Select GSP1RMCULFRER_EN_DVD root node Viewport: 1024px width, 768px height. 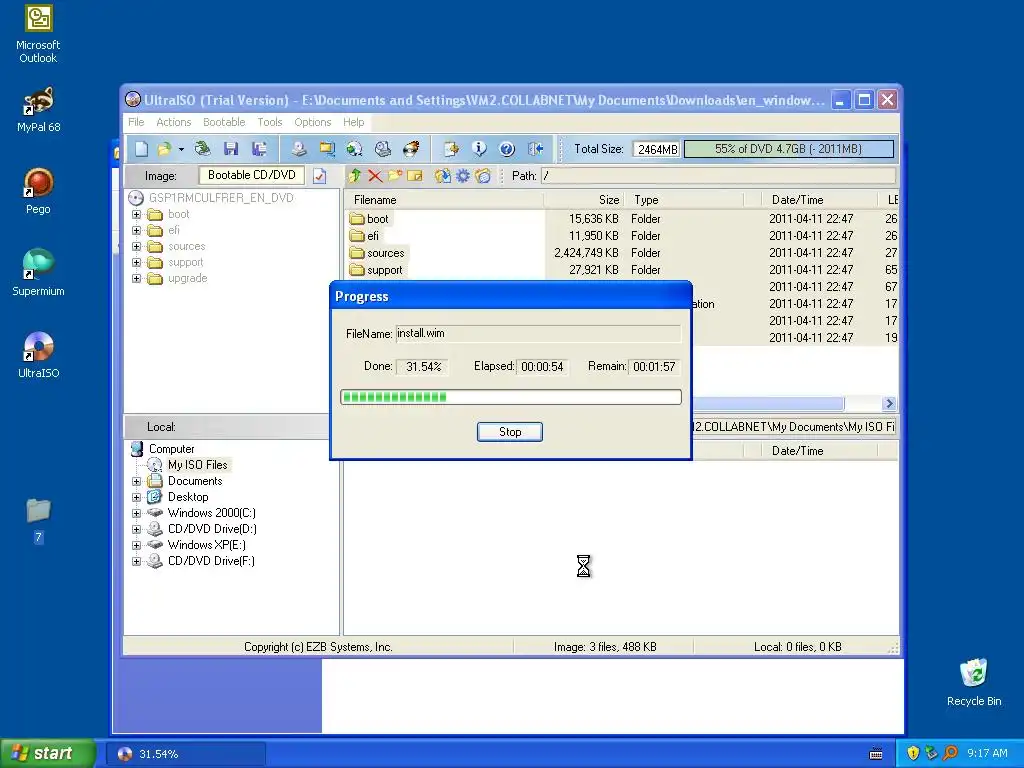[x=221, y=198]
